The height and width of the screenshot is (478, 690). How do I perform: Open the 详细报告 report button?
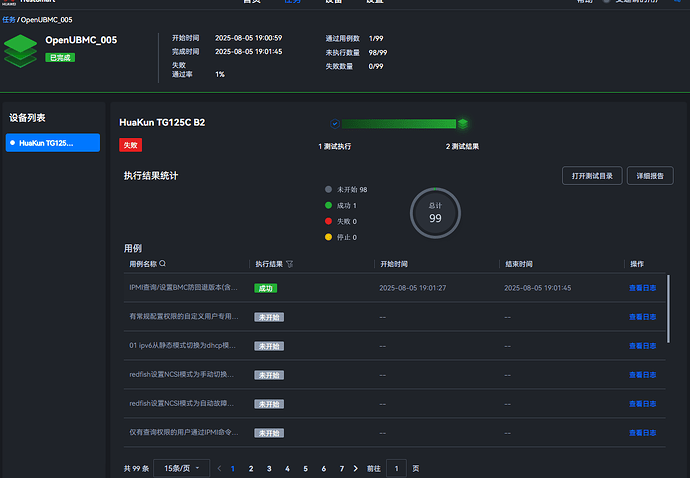pyautogui.click(x=647, y=175)
